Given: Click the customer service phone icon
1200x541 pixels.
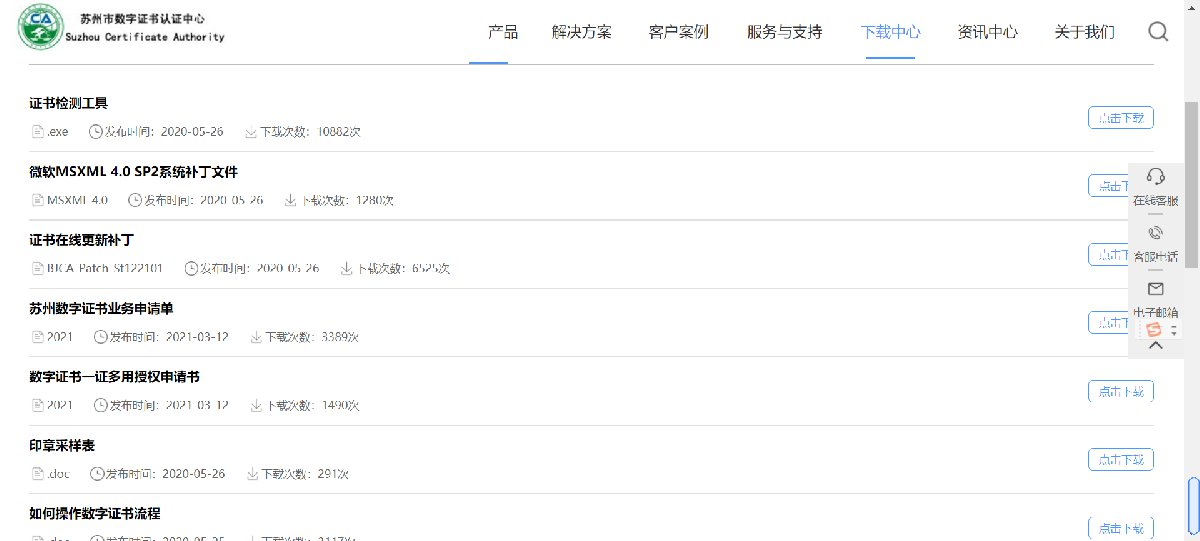Looking at the screenshot, I should (1155, 233).
